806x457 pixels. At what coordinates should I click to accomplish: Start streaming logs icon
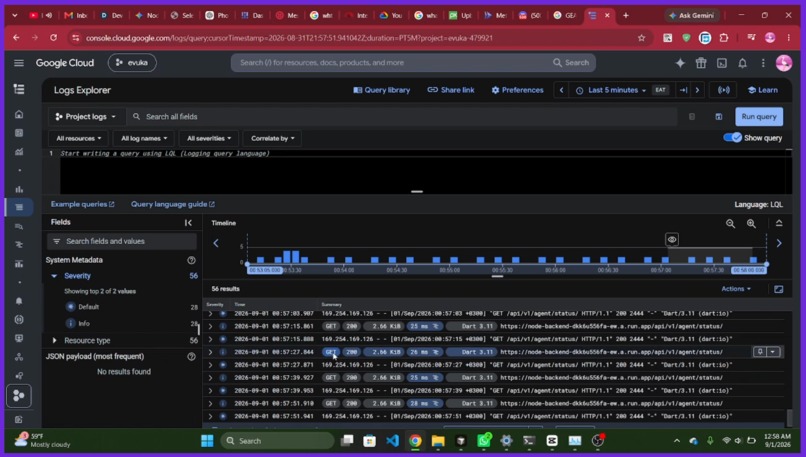pos(724,90)
